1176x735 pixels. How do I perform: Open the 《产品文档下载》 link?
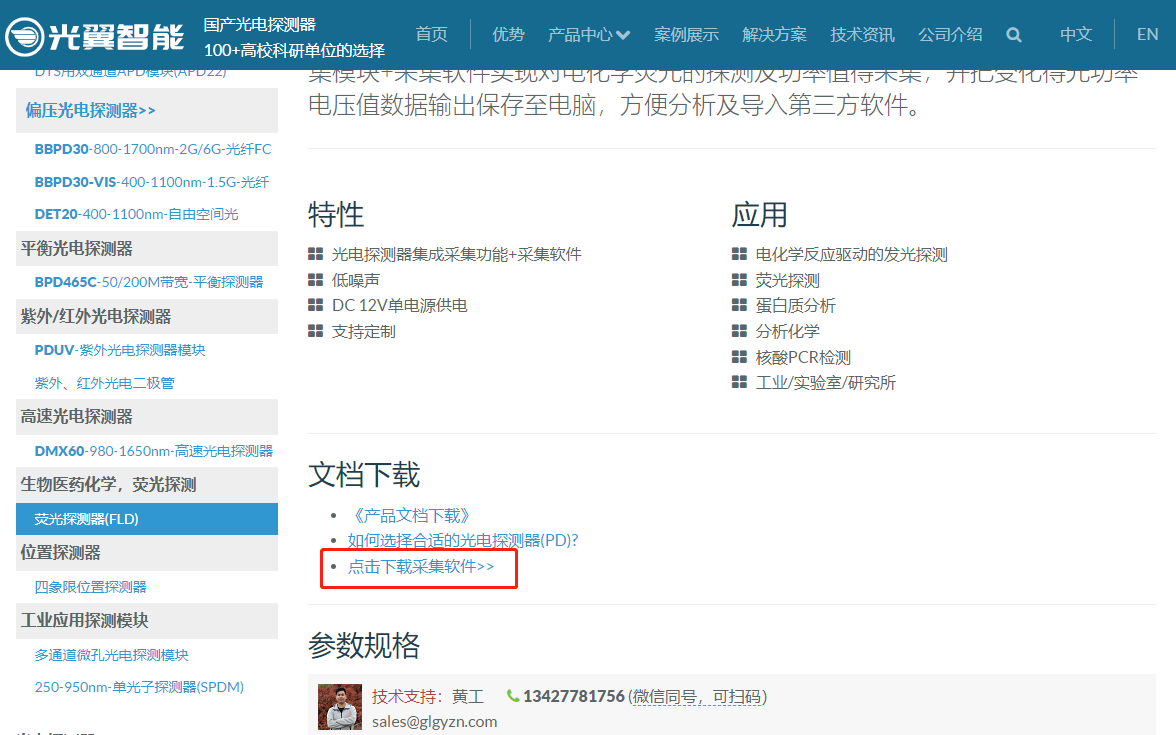(x=409, y=515)
